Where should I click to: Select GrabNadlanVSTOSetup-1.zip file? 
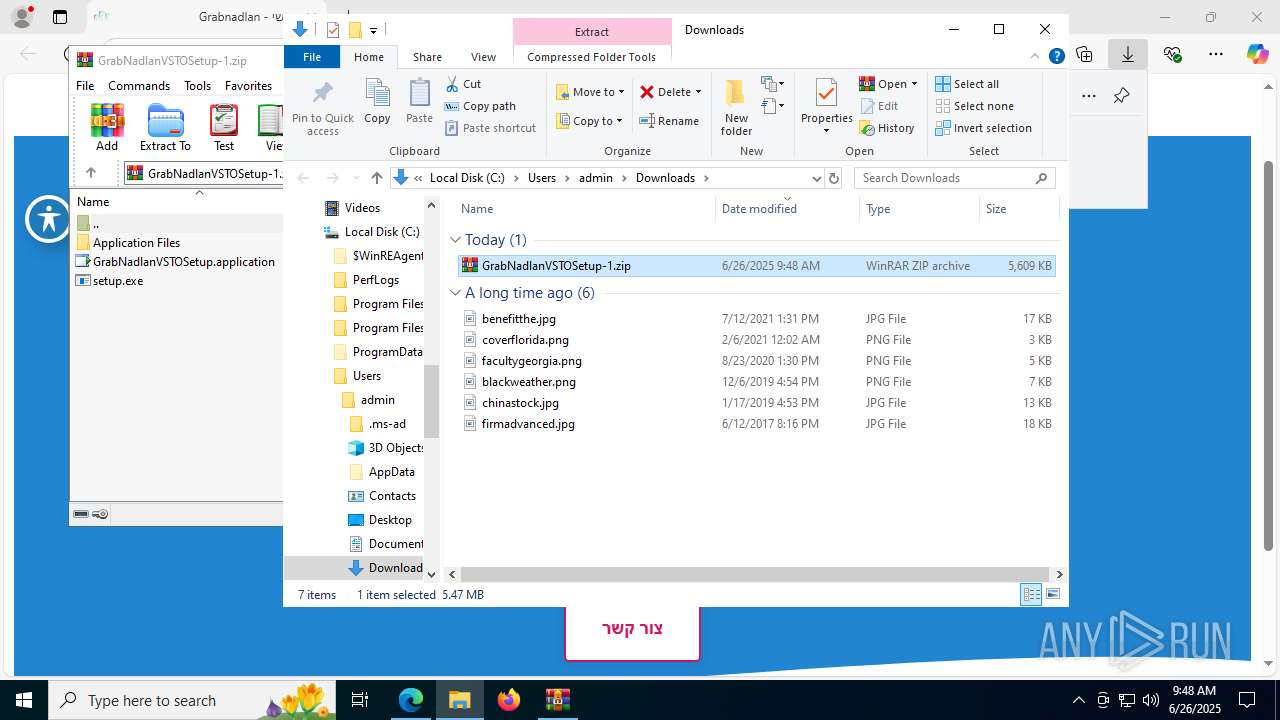pos(756,266)
